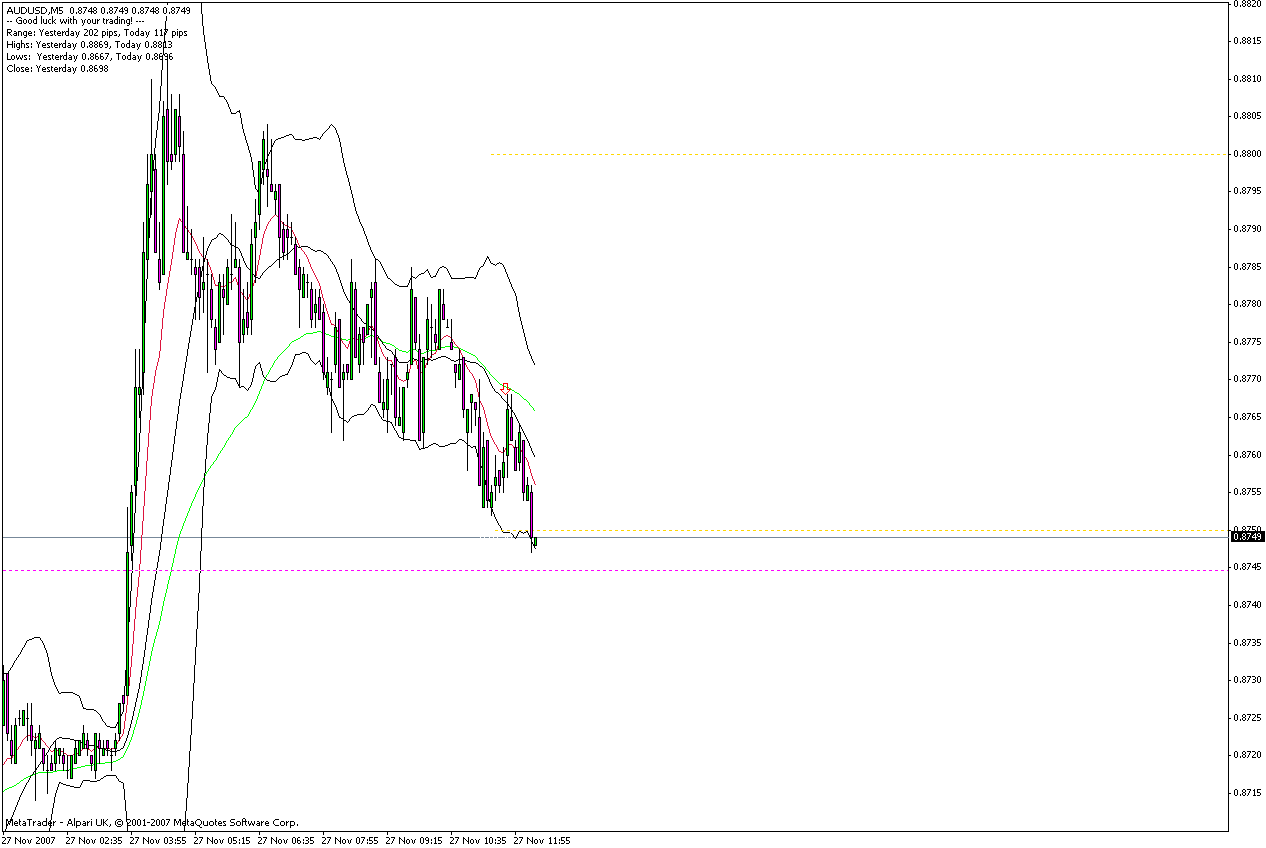1266x848 pixels.
Task: Click the 0.8735 price axis label
Action: [x=1247, y=643]
